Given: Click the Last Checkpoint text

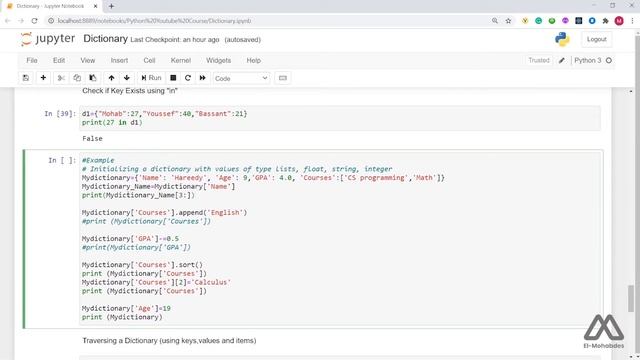Looking at the screenshot, I should [175, 40].
